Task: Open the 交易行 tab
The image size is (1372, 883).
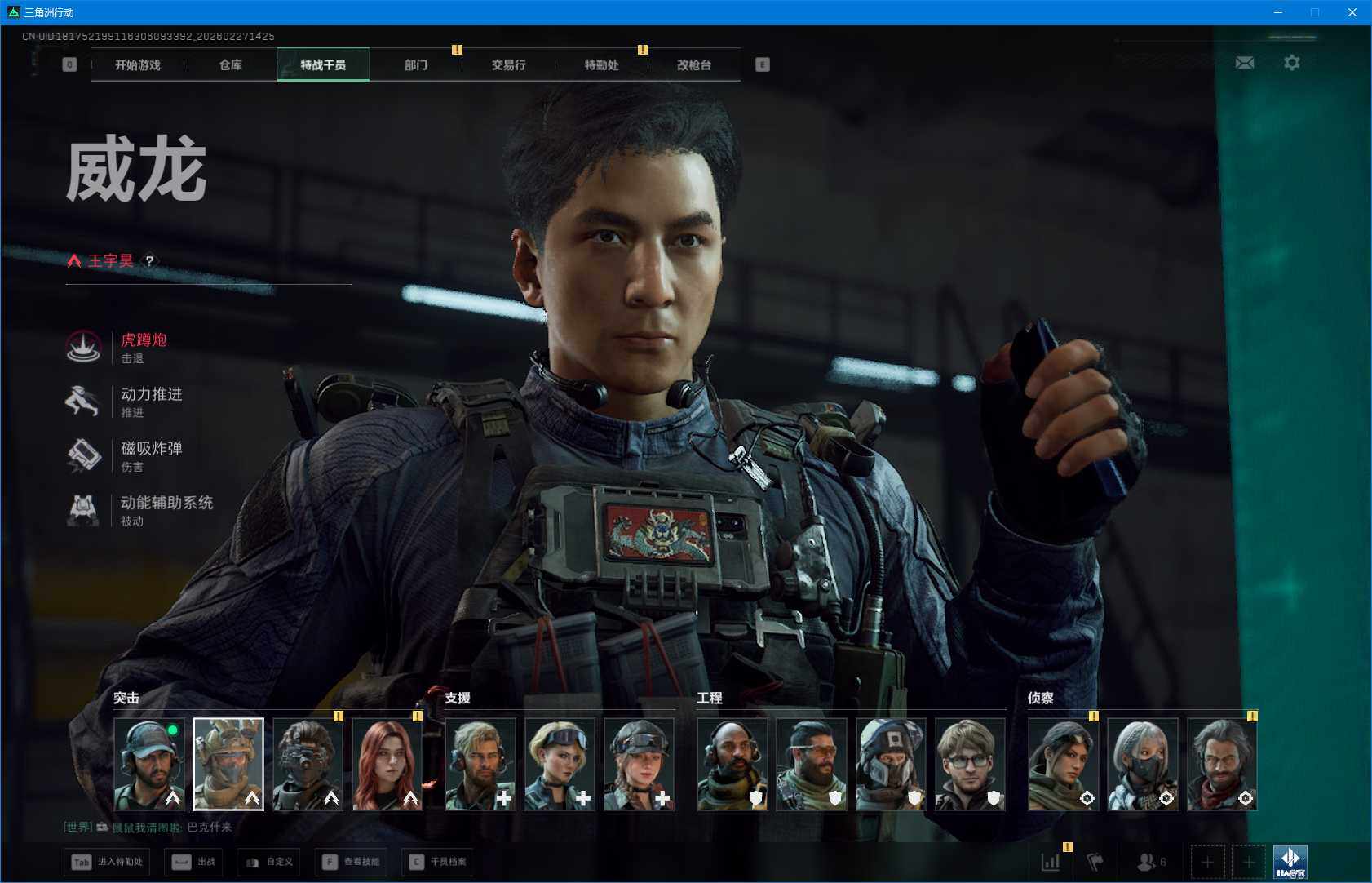Action: pyautogui.click(x=508, y=65)
